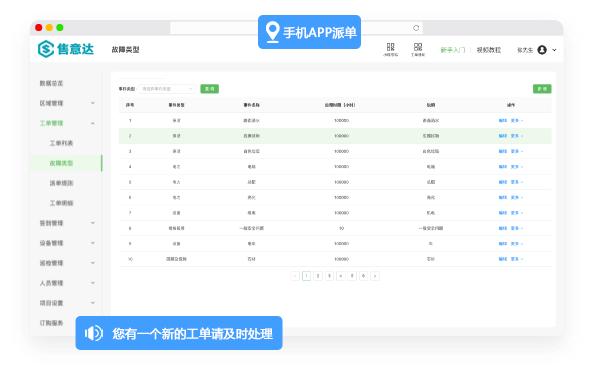This screenshot has width=594, height=376.
Task: Expand the 区域管理 sidebar menu
Action: tap(67, 103)
